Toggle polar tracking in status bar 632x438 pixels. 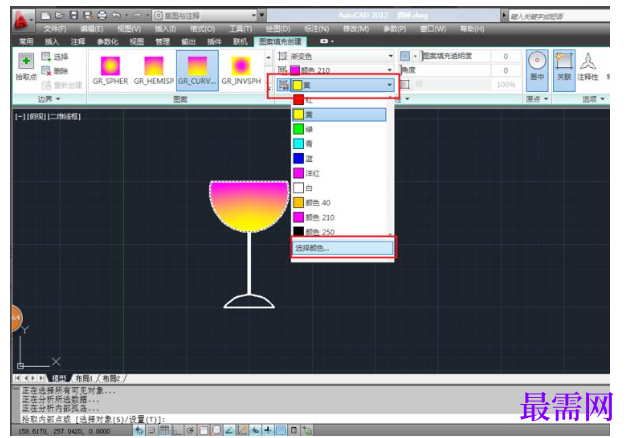coord(190,430)
